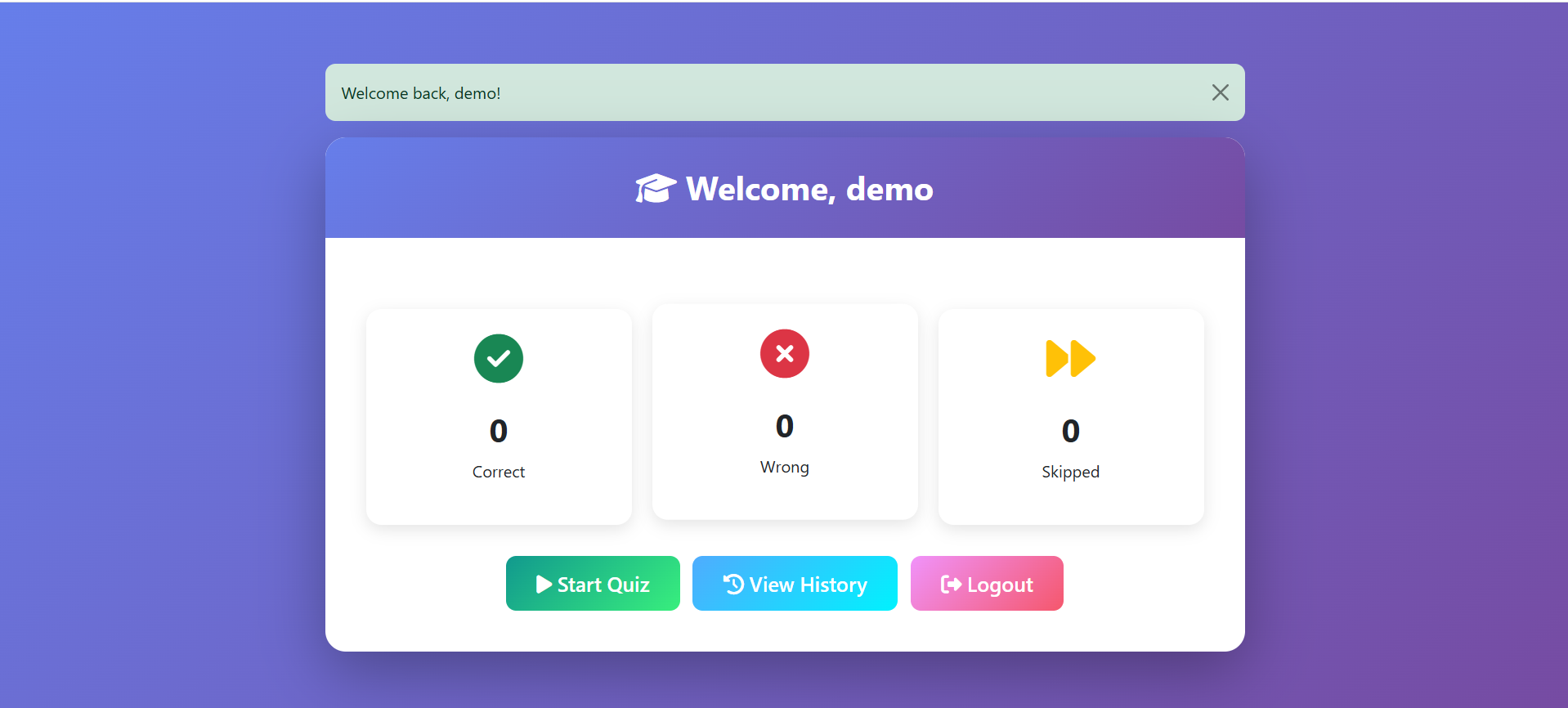Click the yellow fast-forward skipped icon

pos(1070,358)
